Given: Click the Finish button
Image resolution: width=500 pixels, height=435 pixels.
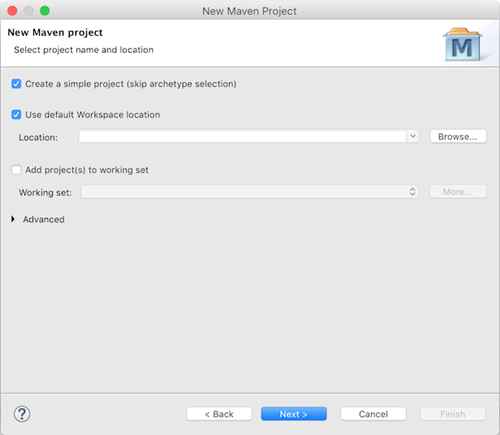Looking at the screenshot, I should [x=453, y=414].
